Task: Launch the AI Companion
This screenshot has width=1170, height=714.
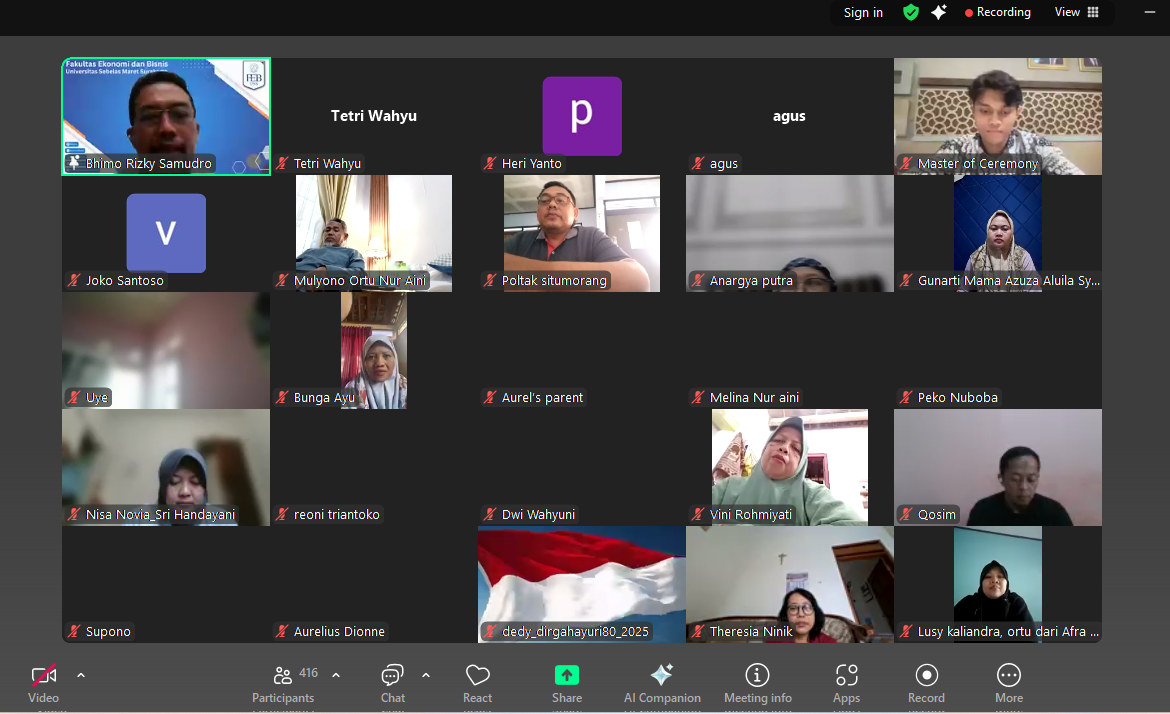Action: pyautogui.click(x=662, y=684)
